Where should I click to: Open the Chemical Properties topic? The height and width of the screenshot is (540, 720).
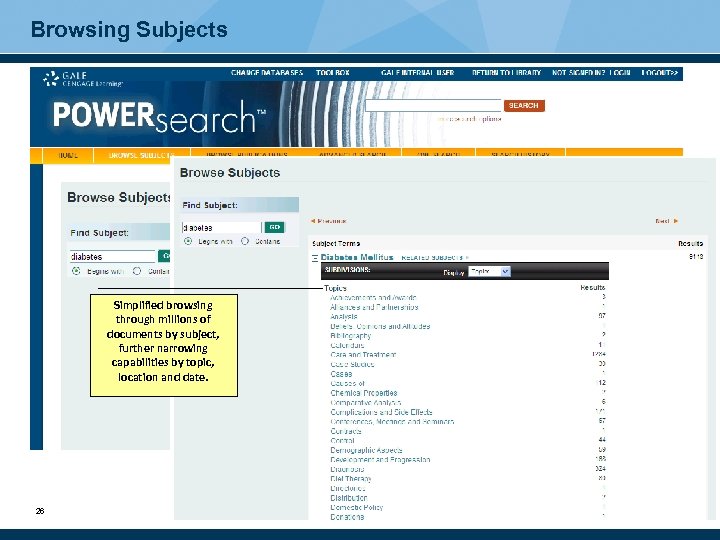coord(363,393)
